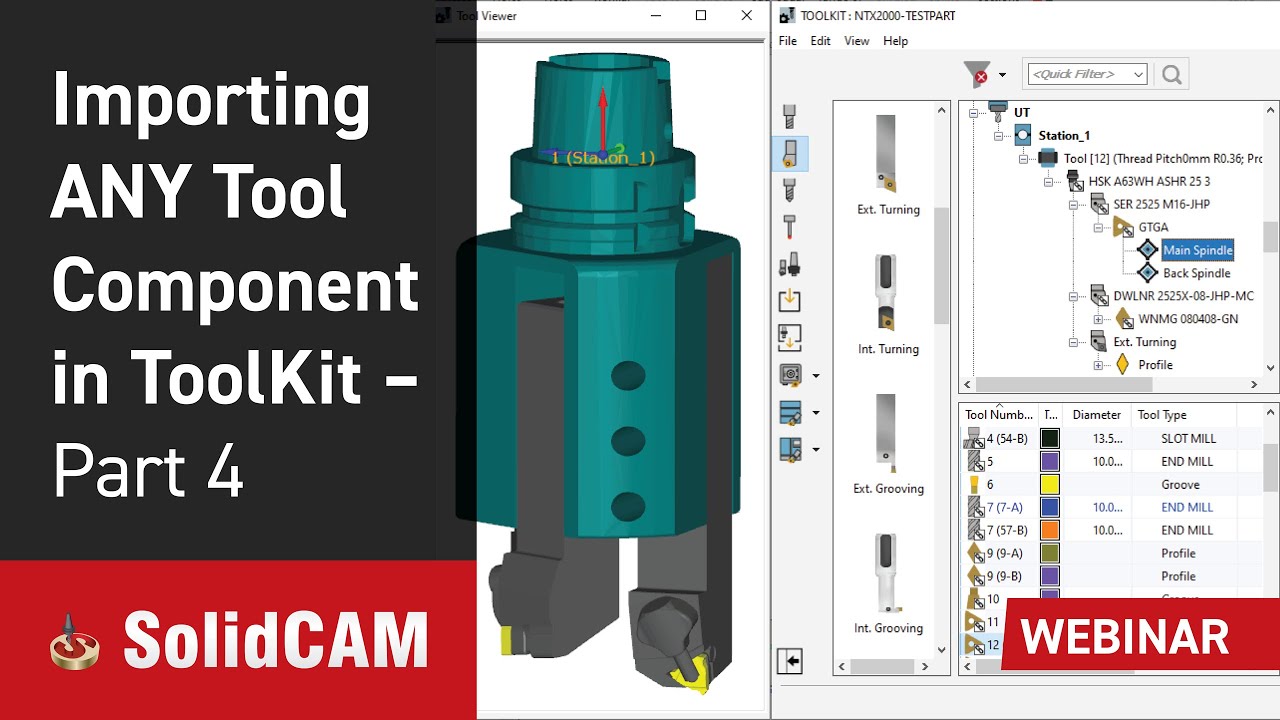Click the search magnifier icon
1280x720 pixels.
point(1172,74)
